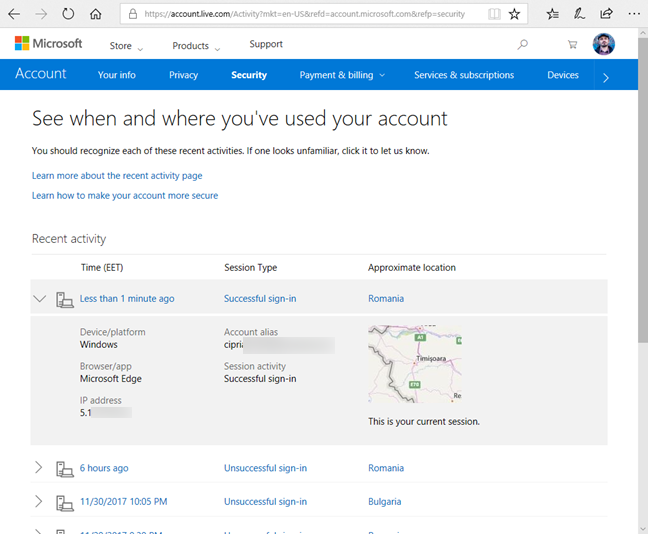
Task: Click device icon beside '11/30/2017 10:05 PM'
Action: 64,503
